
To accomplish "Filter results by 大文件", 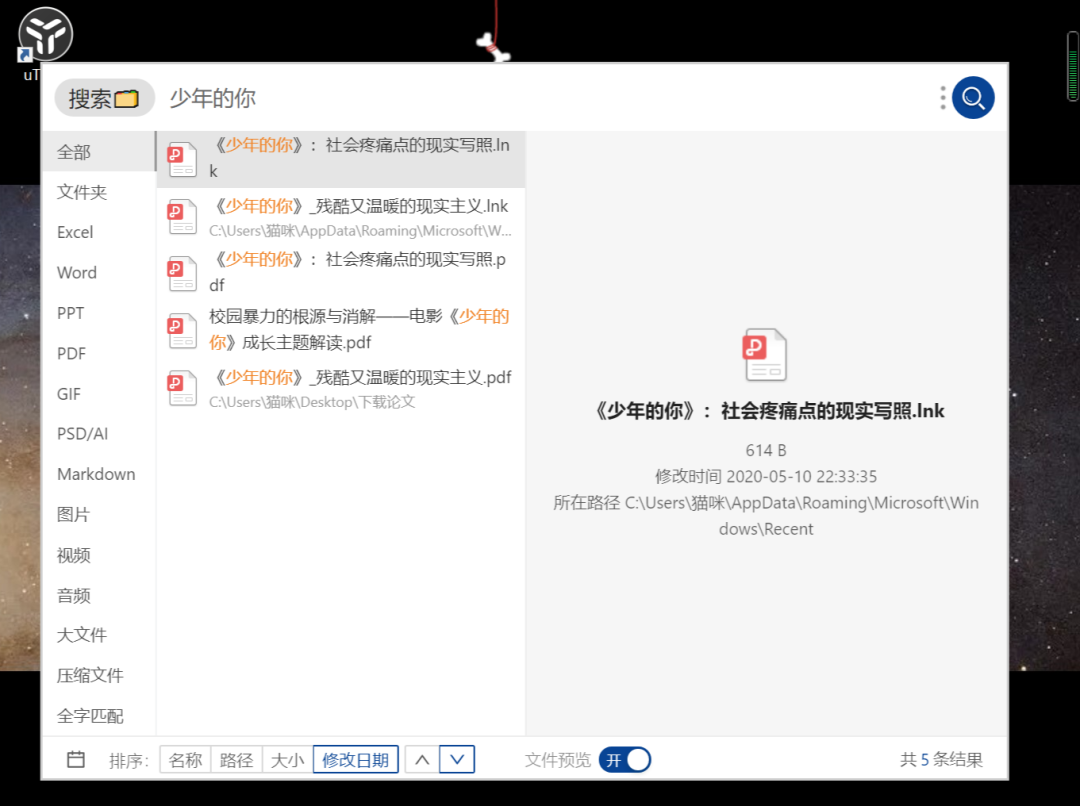I will coord(98,635).
